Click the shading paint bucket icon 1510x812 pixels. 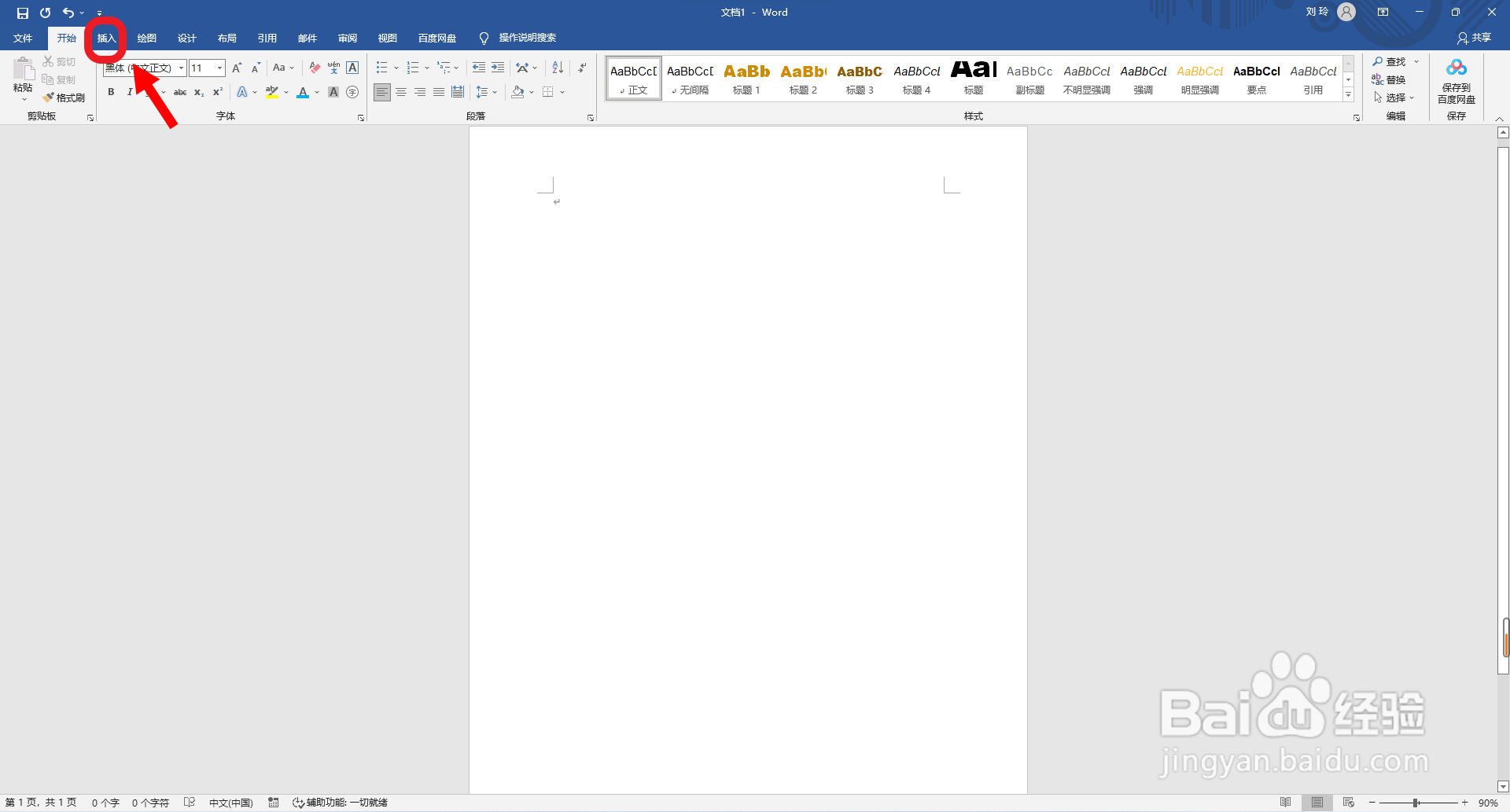[x=517, y=92]
